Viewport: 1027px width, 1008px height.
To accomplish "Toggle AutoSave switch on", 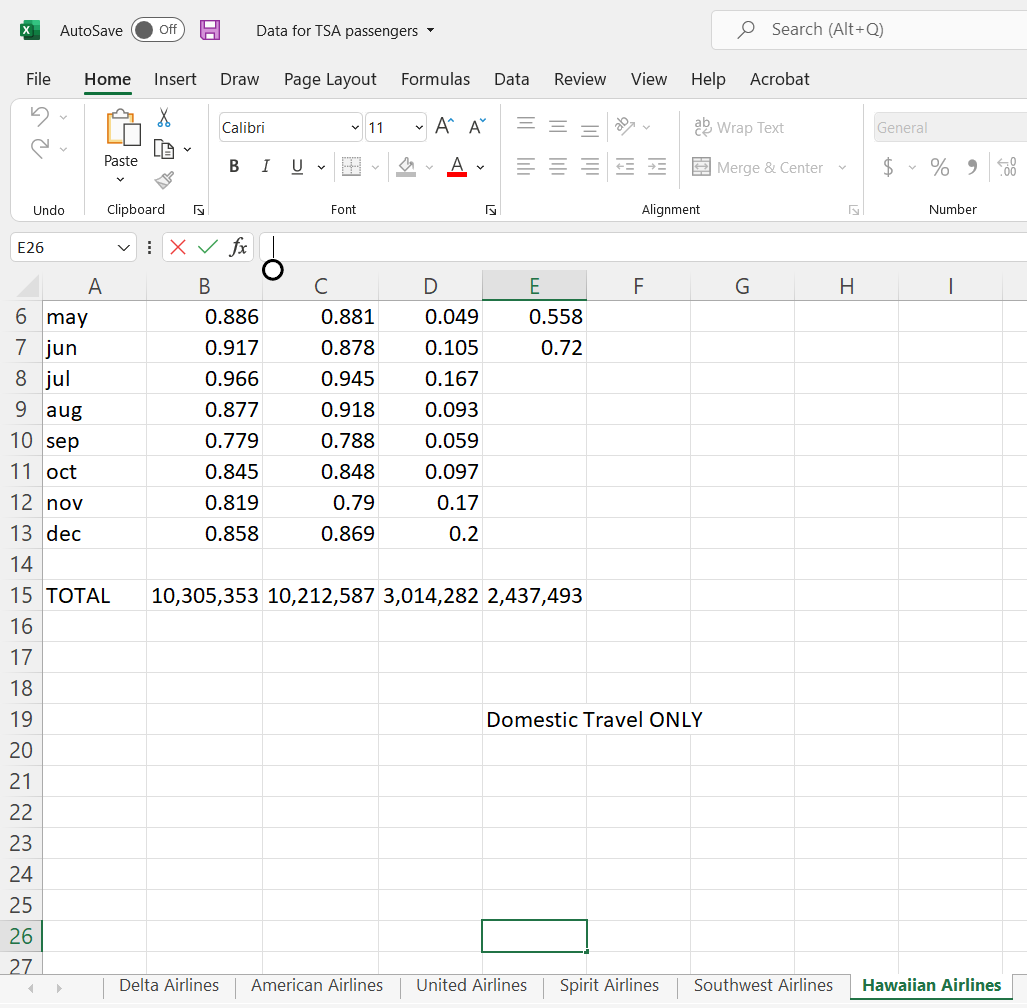I will (x=158, y=29).
